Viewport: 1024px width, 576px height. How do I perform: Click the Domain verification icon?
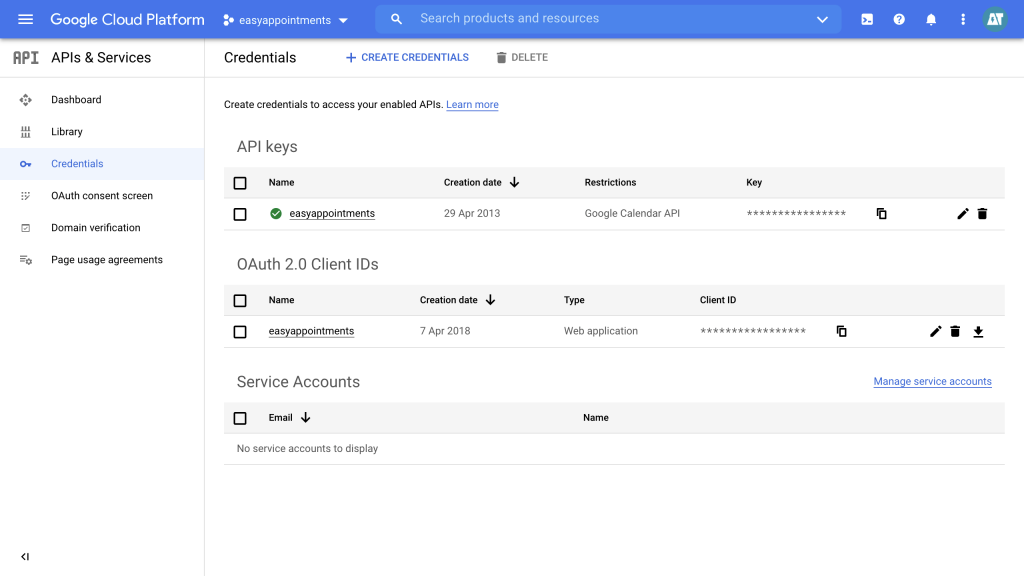(25, 228)
